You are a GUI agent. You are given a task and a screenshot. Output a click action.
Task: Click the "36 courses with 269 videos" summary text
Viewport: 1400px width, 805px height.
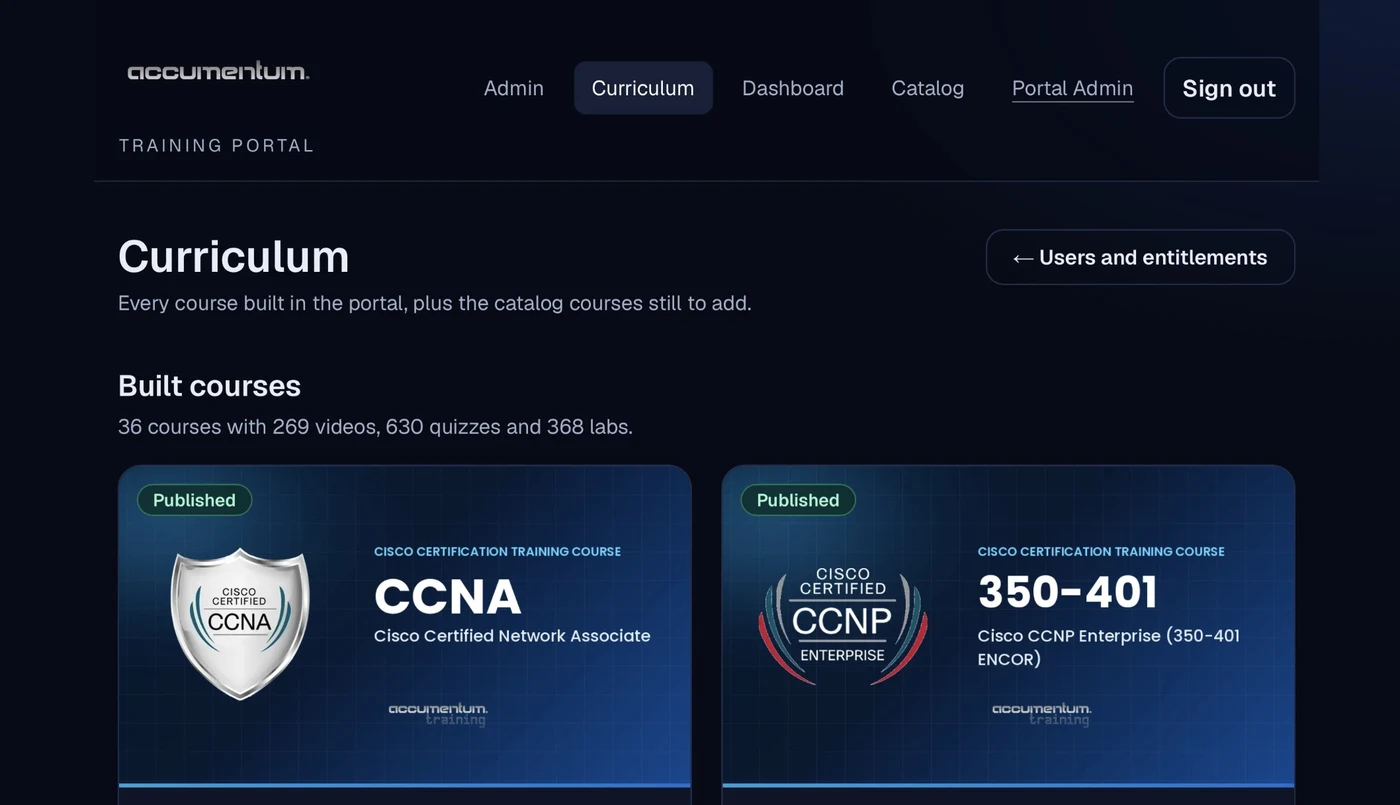click(x=375, y=427)
